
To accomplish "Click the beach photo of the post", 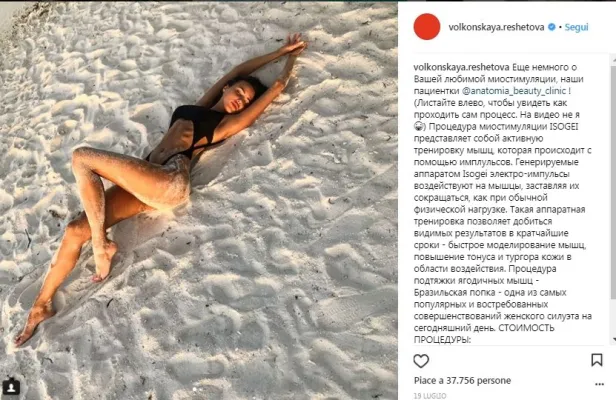I will (x=199, y=200).
